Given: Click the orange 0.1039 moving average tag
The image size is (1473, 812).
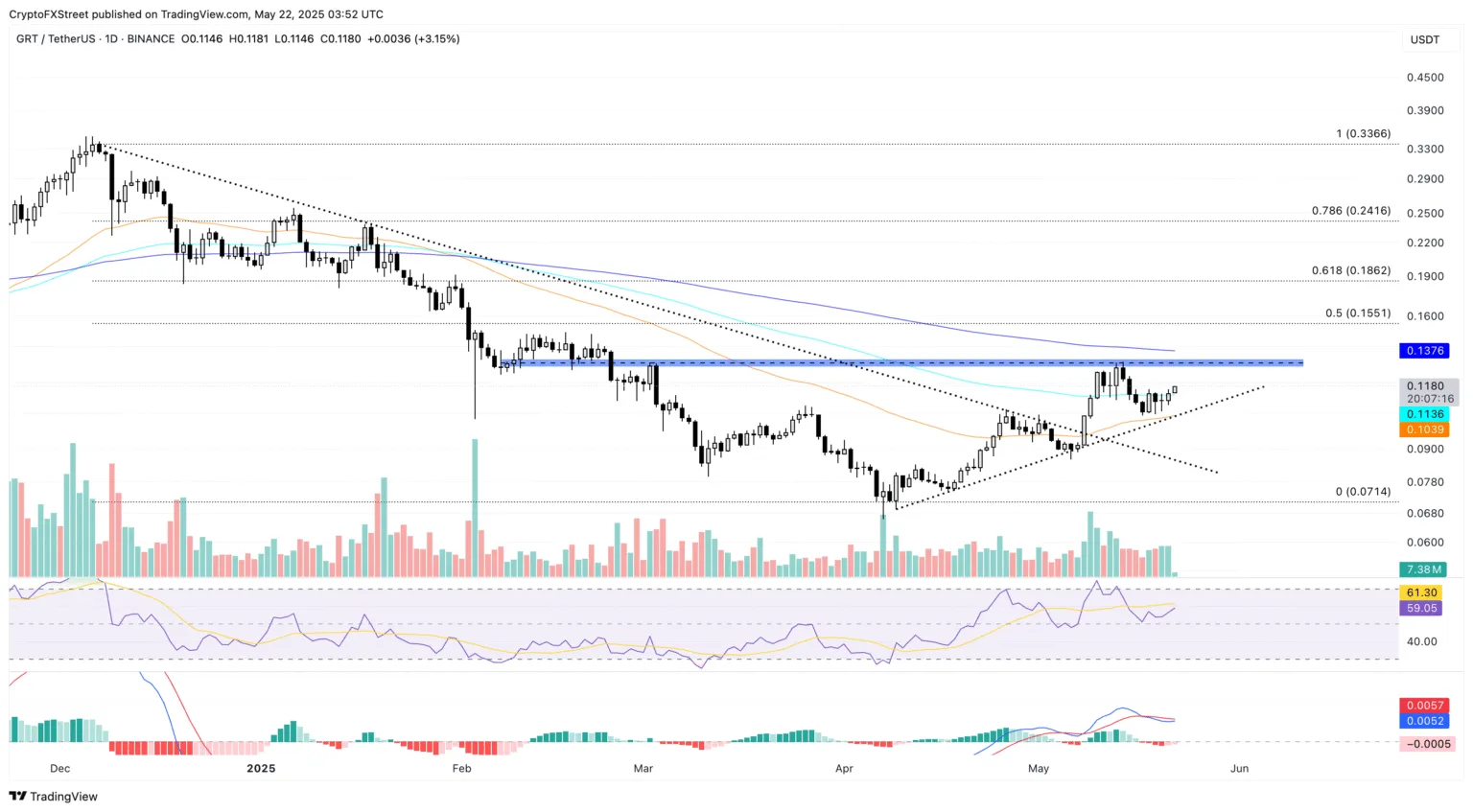Looking at the screenshot, I should (x=1424, y=429).
